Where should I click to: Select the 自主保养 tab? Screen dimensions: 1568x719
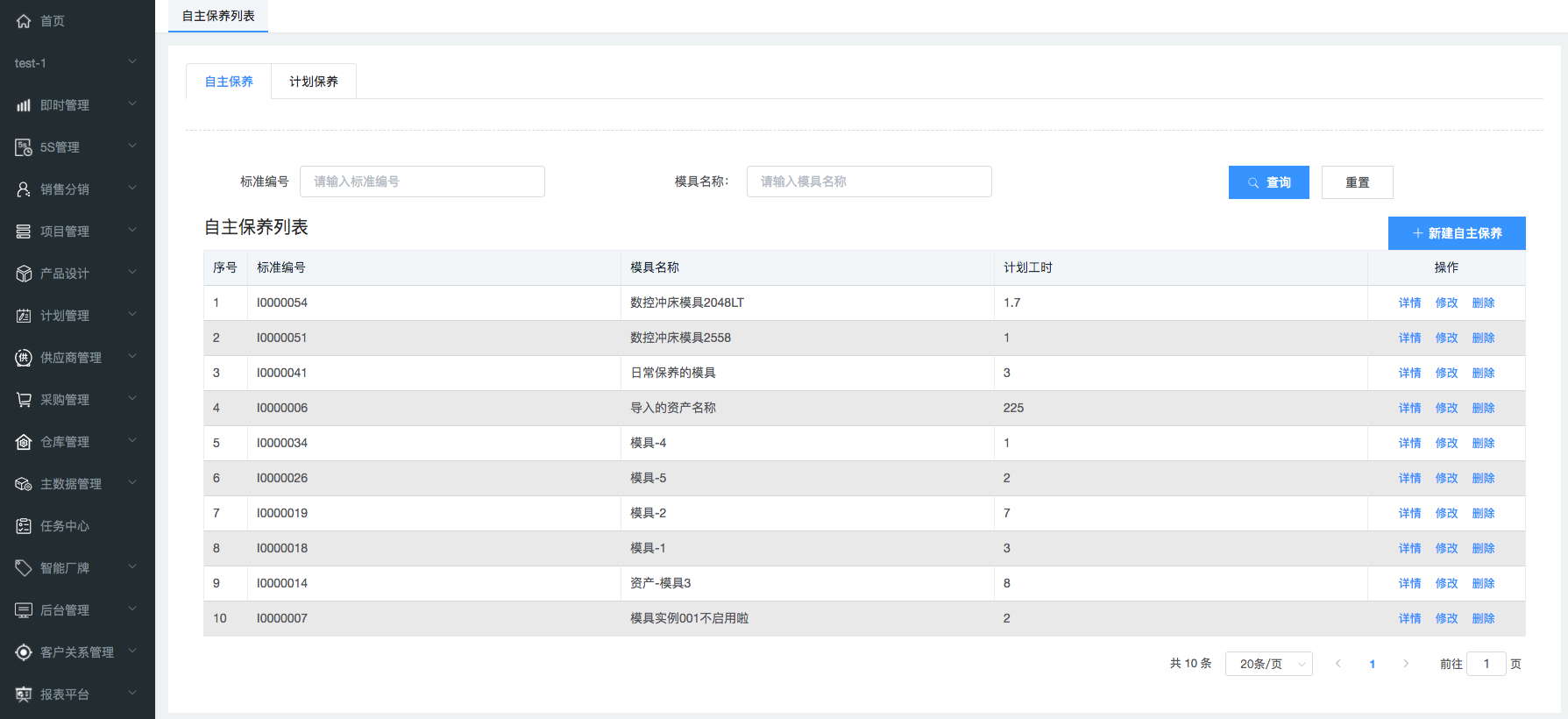(x=229, y=82)
